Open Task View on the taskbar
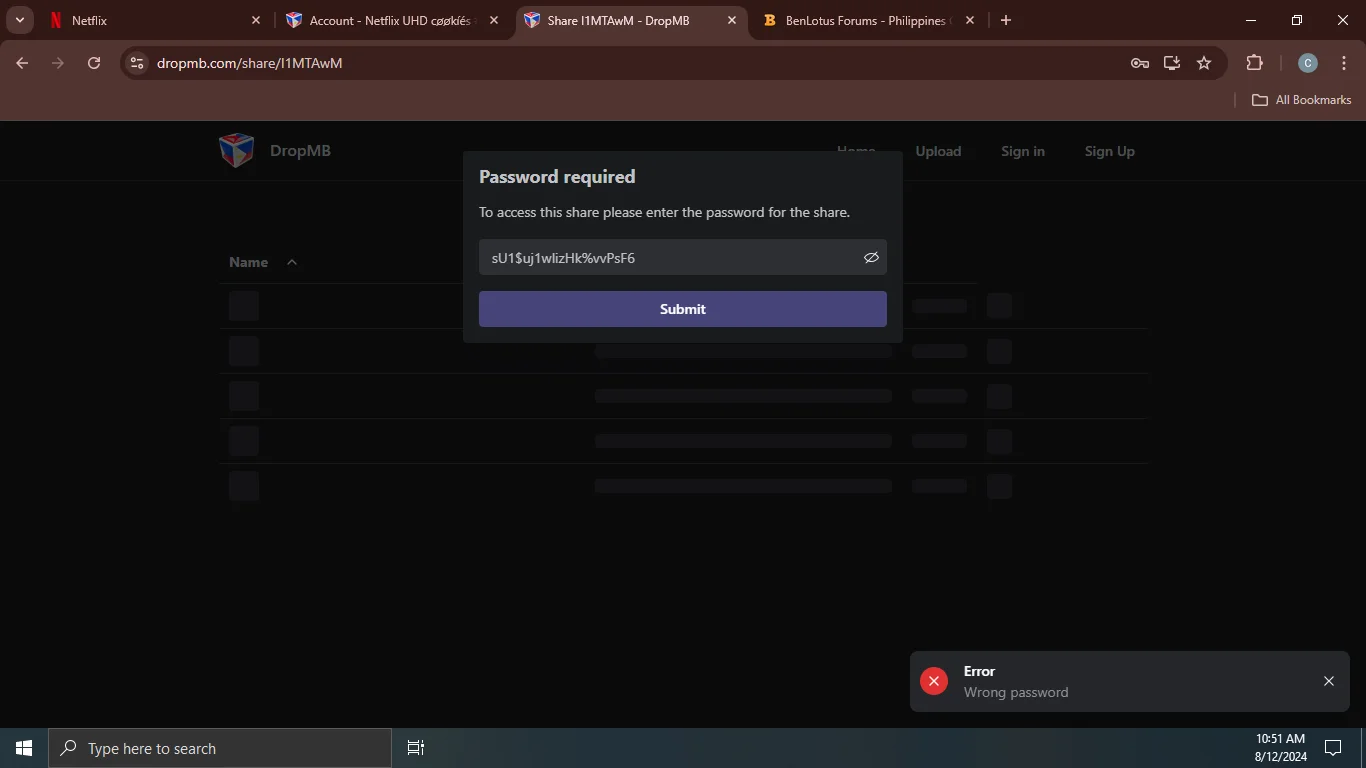This screenshot has height=768, width=1366. point(416,748)
